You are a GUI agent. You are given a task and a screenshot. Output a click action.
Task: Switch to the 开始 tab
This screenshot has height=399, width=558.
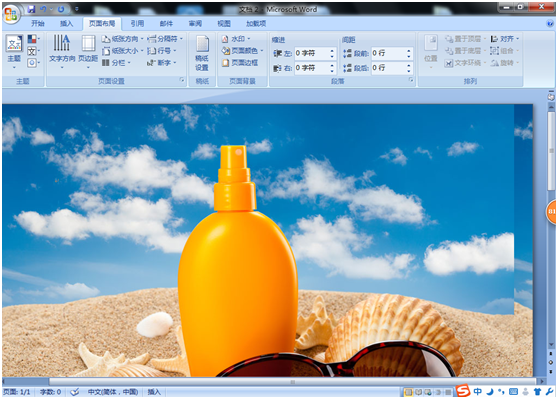click(x=38, y=23)
